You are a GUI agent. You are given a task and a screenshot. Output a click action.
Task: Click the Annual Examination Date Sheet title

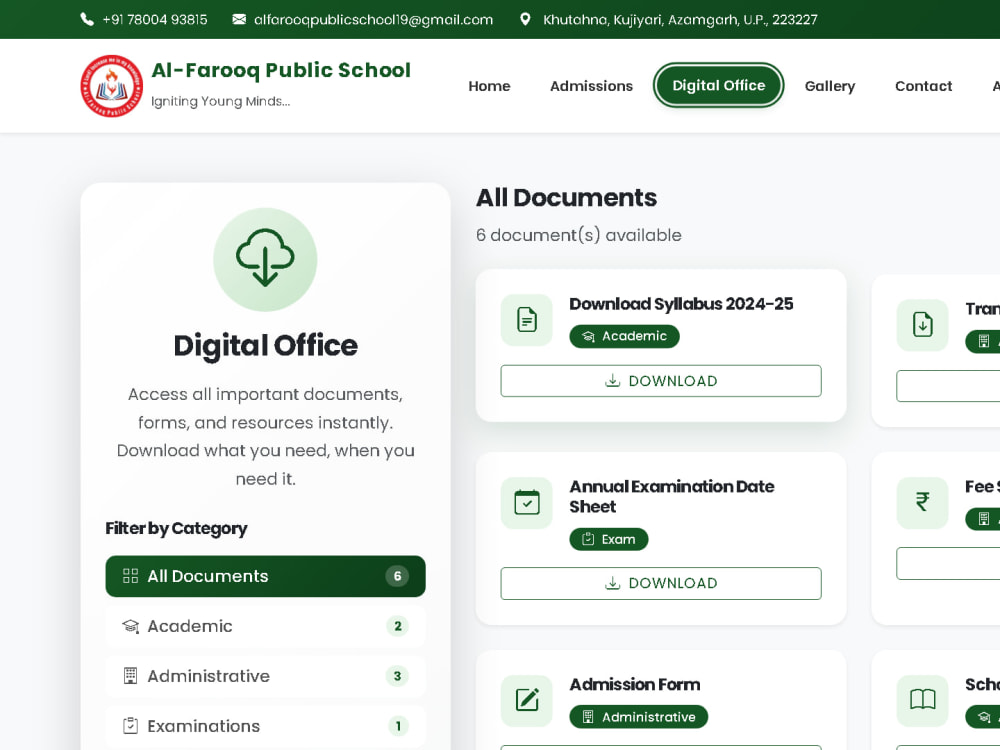click(672, 496)
